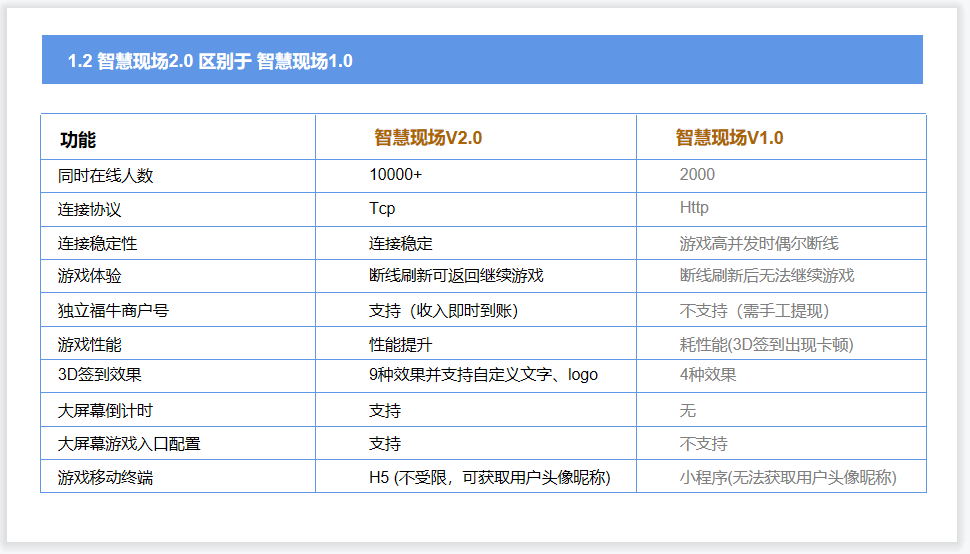Click the 2000 value cell
This screenshot has width=970, height=554.
(697, 174)
